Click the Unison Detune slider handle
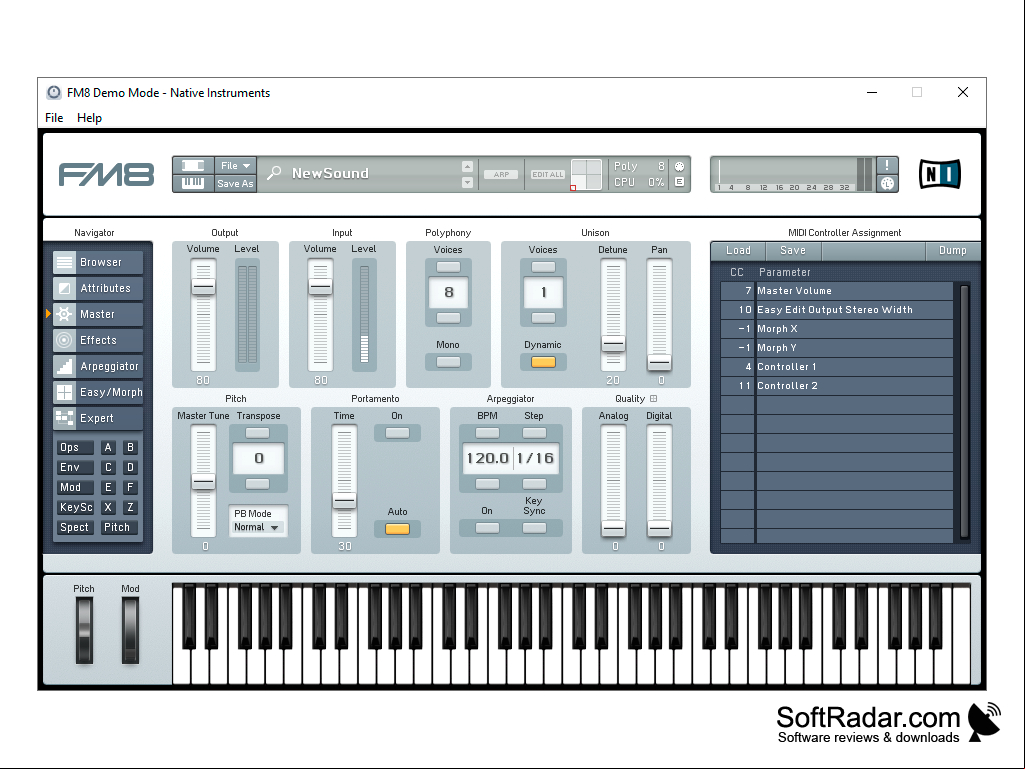This screenshot has width=1025, height=769. (x=613, y=343)
